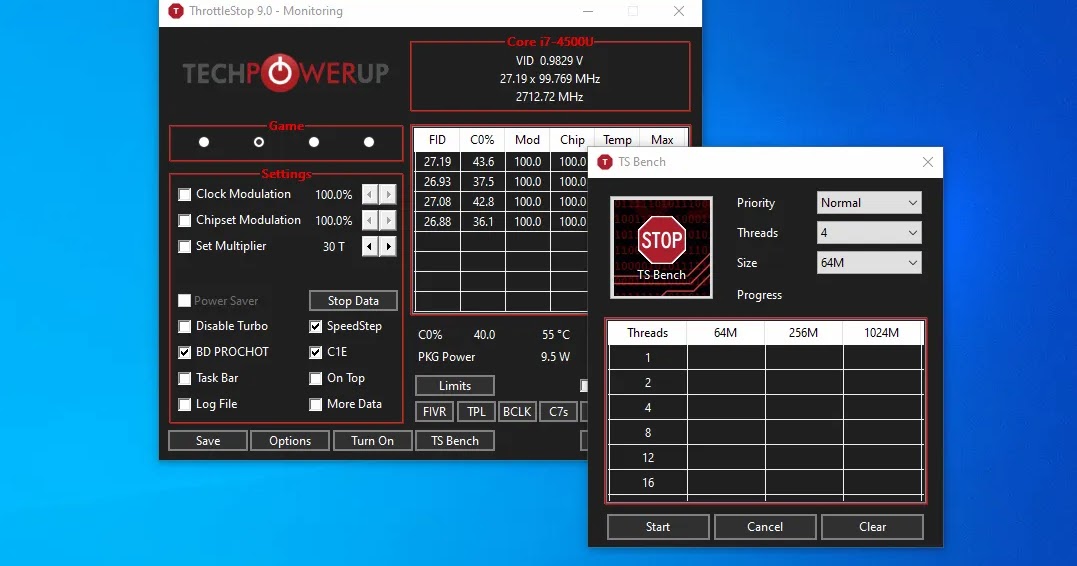The image size is (1077, 566).
Task: Click the 256M column header in bench table
Action: pos(804,333)
